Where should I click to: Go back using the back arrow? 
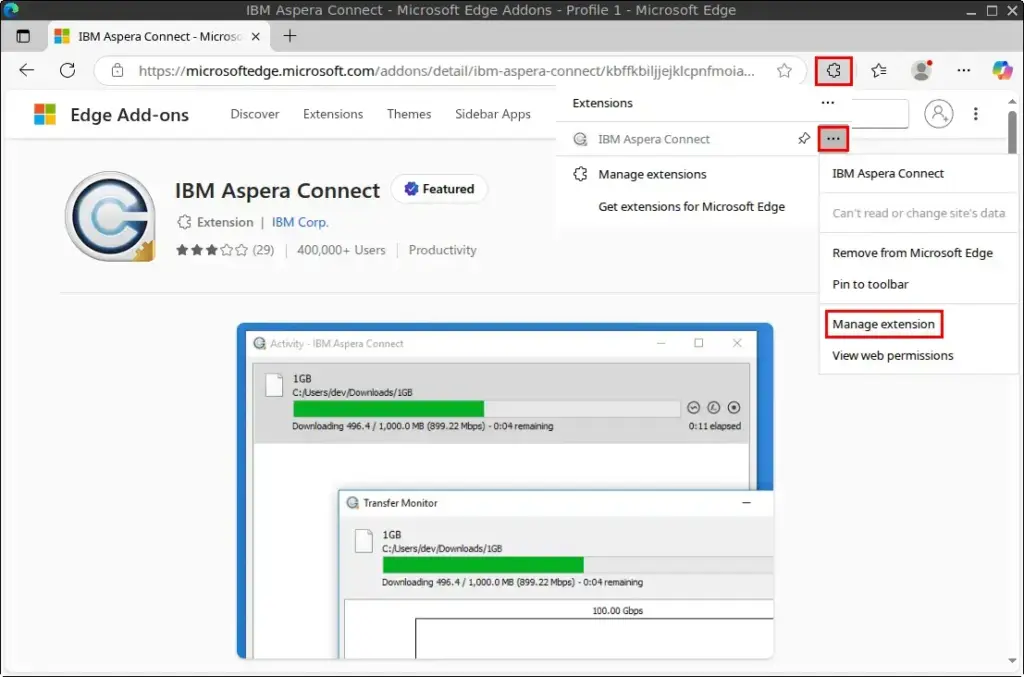tap(27, 71)
